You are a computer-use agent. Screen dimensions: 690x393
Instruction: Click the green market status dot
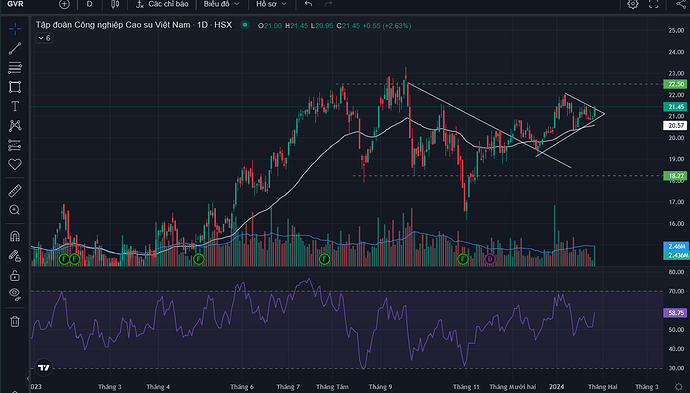(x=245, y=25)
